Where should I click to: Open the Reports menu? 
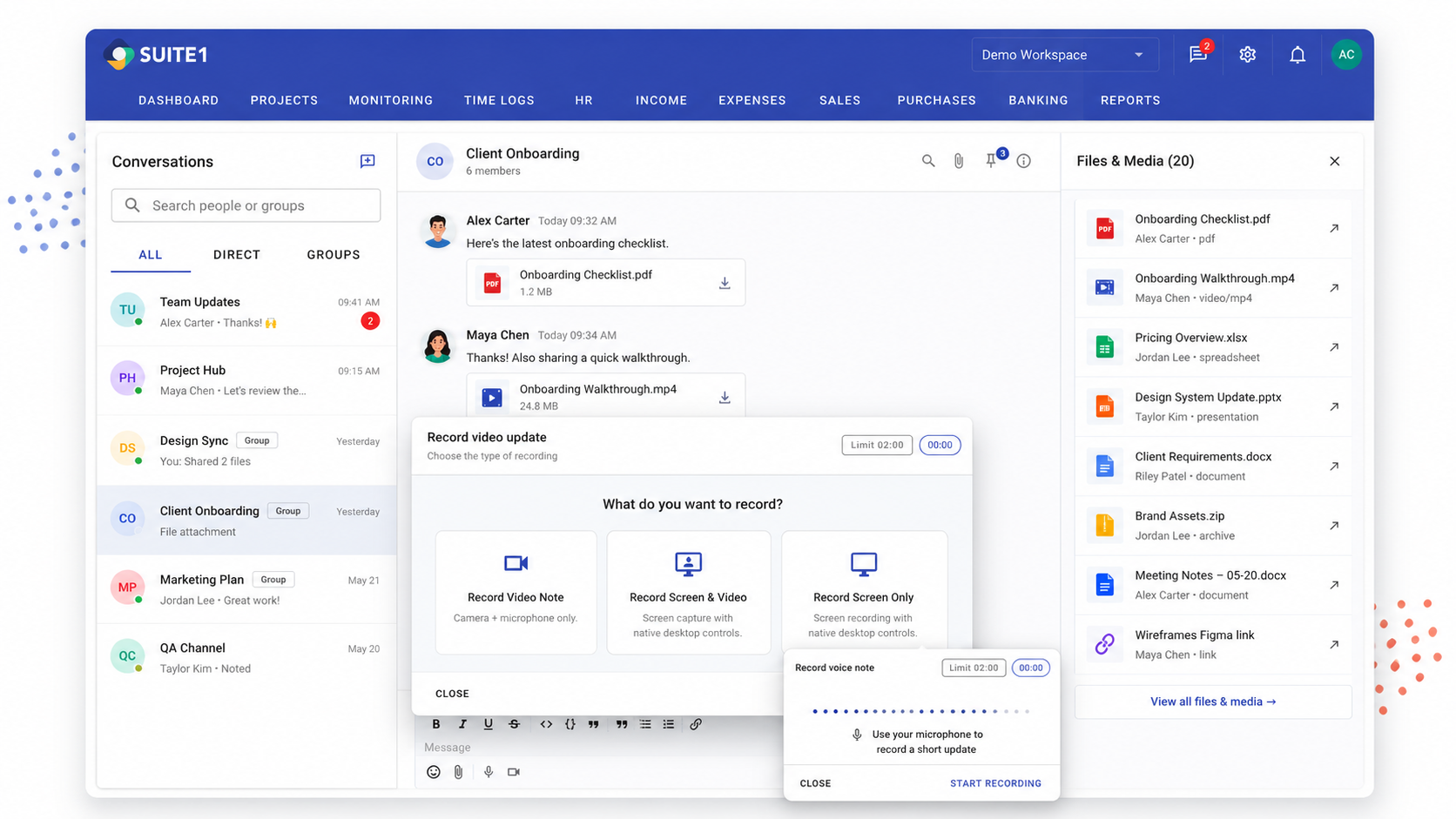(1130, 100)
